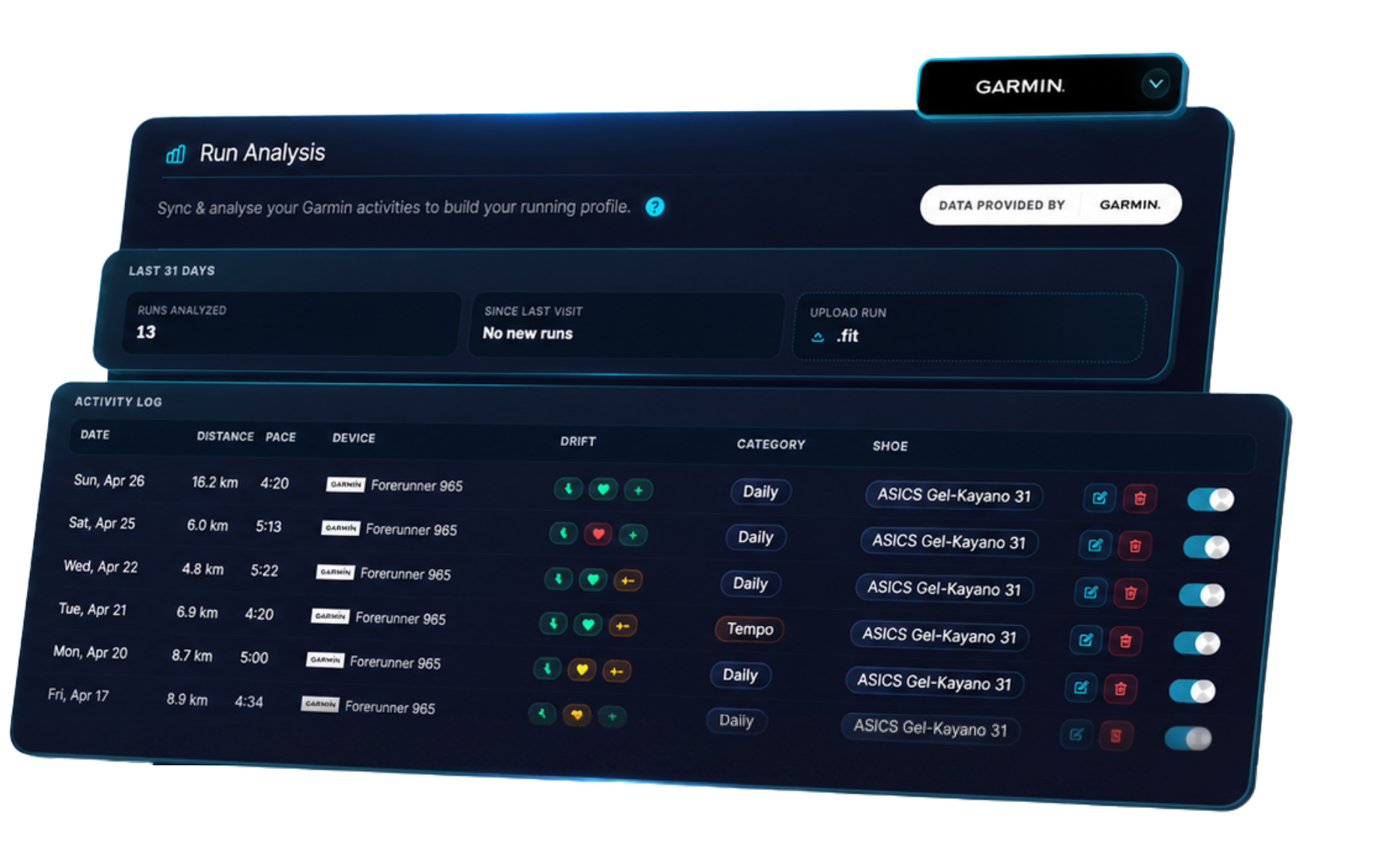
Task: Edit the Tue, Apr 21 run
Action: (1085, 639)
